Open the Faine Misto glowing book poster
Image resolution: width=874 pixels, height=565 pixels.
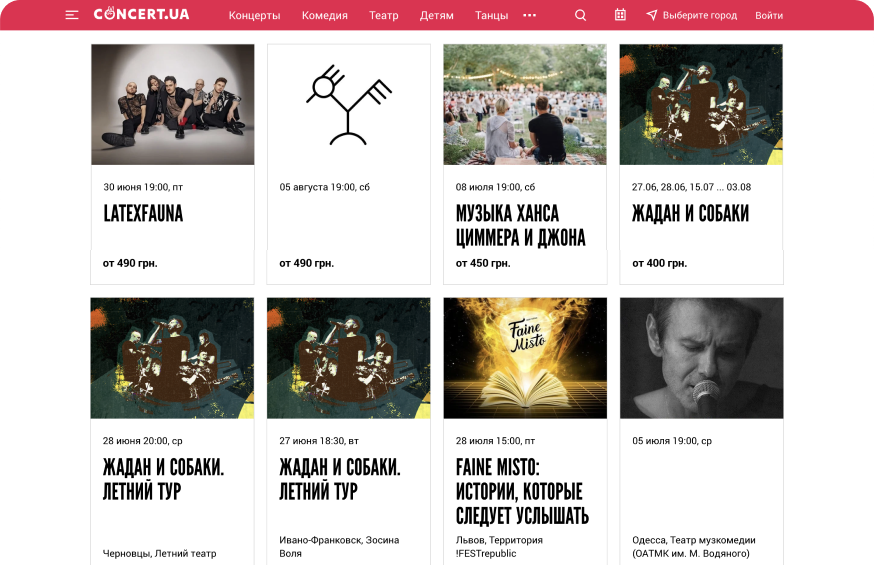click(525, 358)
